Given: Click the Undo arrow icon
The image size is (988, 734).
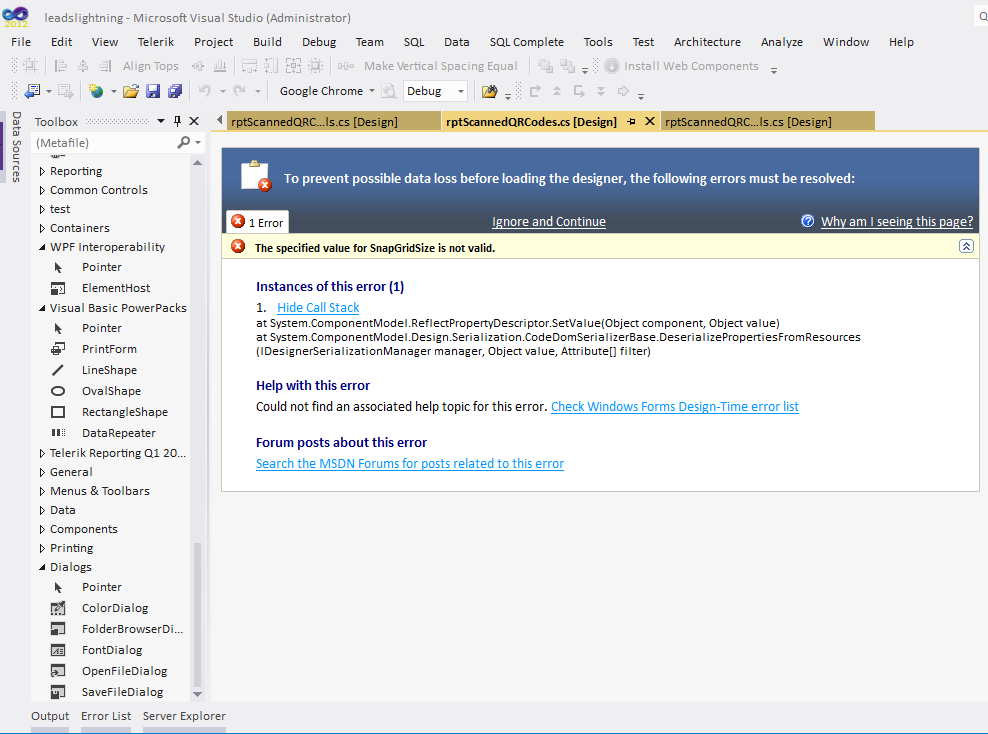Looking at the screenshot, I should pos(205,91).
